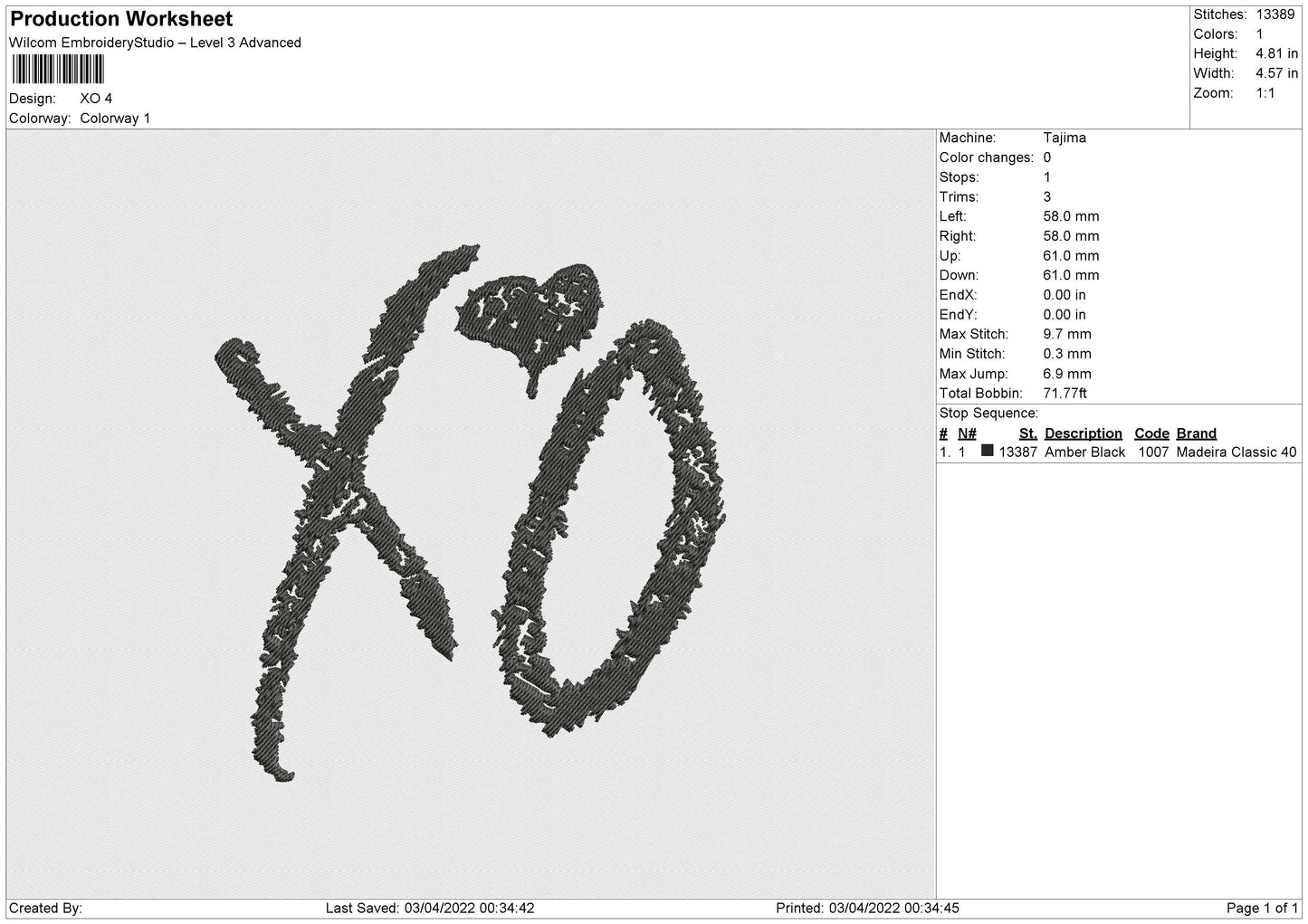Image resolution: width=1308 pixels, height=924 pixels.
Task: Click the Production Worksheet title
Action: tap(121, 19)
